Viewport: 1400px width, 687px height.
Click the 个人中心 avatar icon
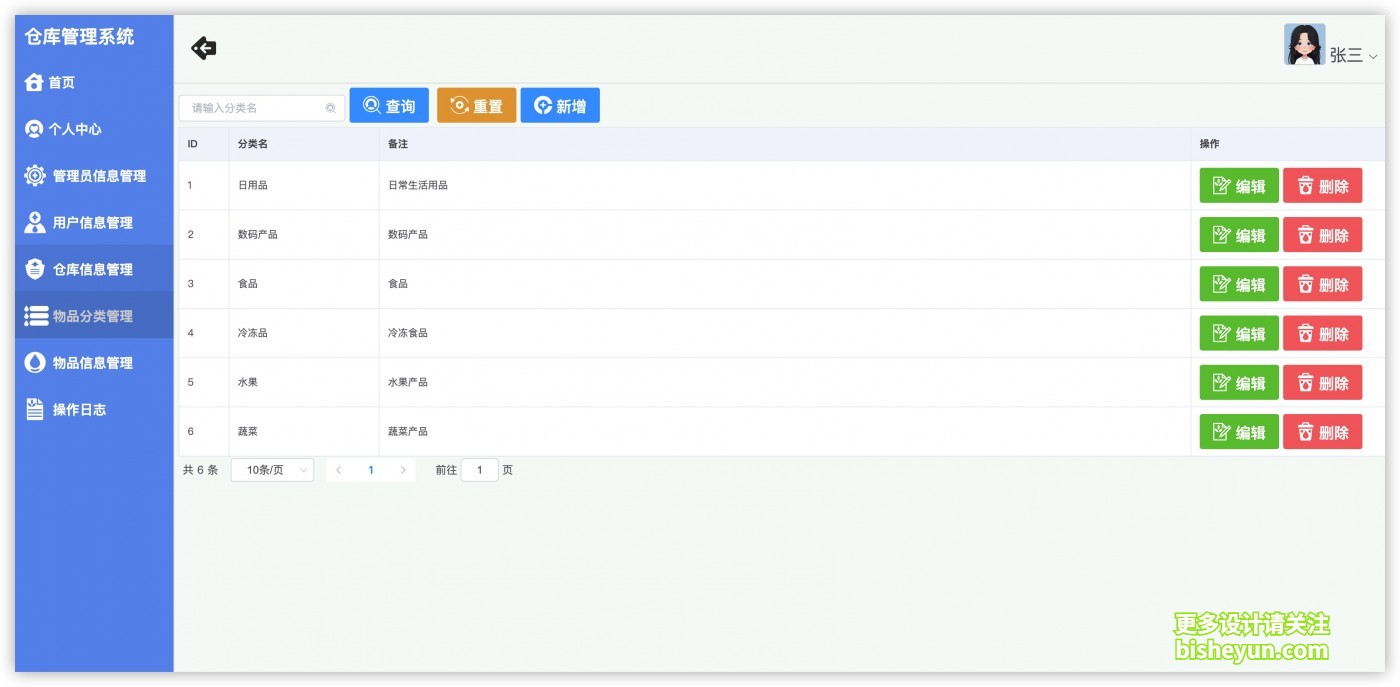click(x=34, y=129)
